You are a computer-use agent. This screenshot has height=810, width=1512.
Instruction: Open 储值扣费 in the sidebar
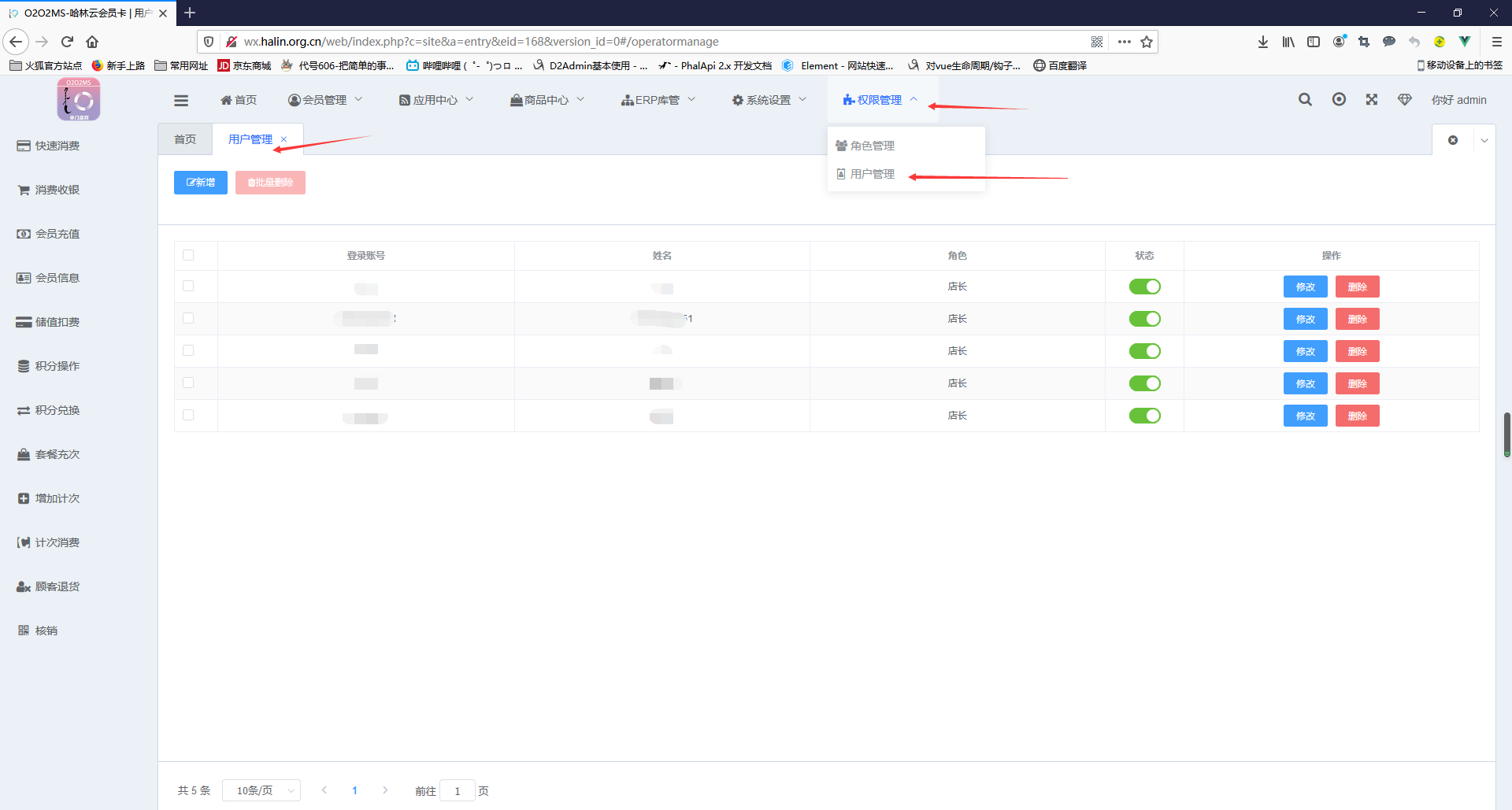click(x=49, y=322)
